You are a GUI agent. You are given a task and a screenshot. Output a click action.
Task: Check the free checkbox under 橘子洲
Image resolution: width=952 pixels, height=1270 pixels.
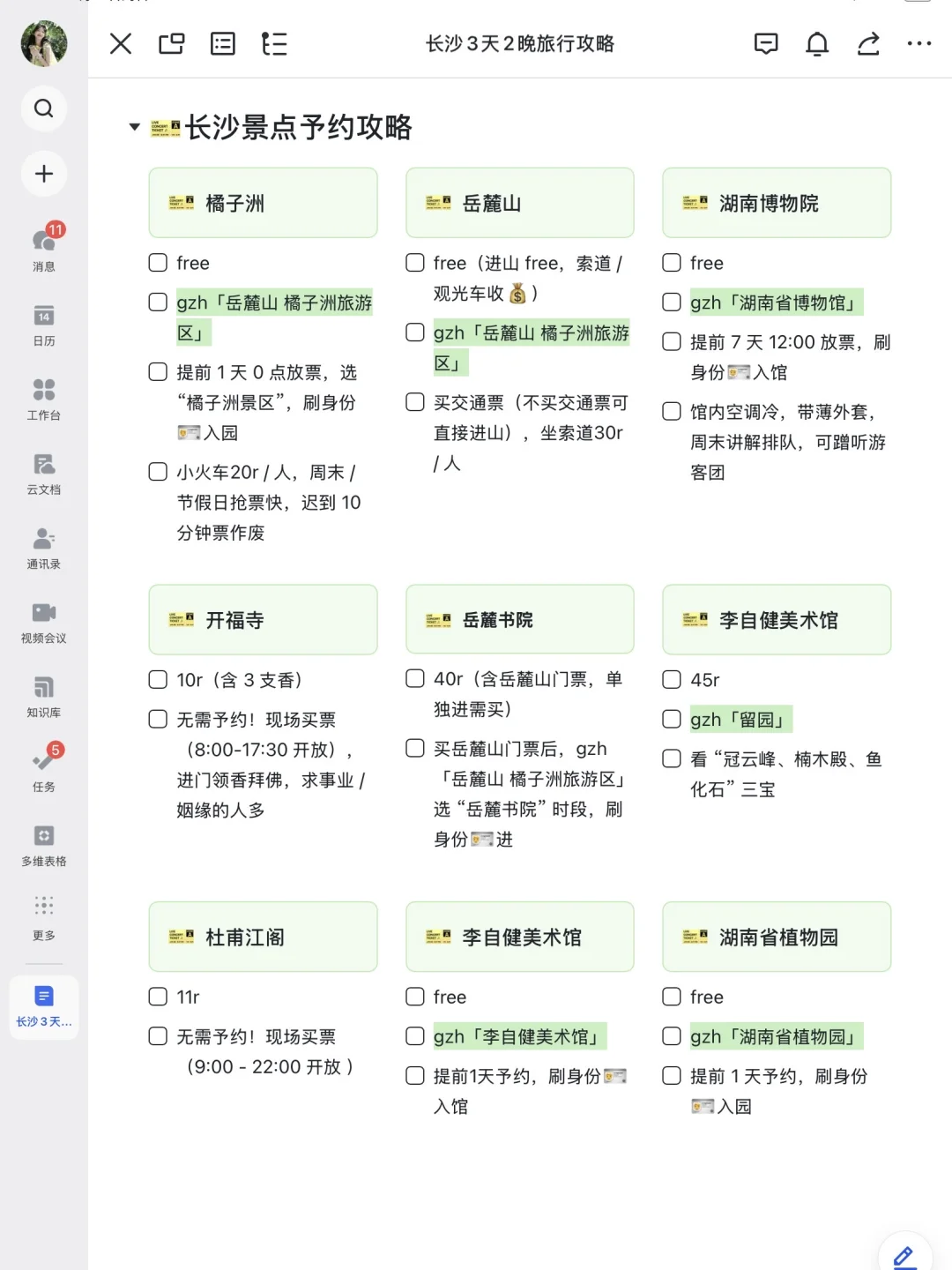coord(157,262)
